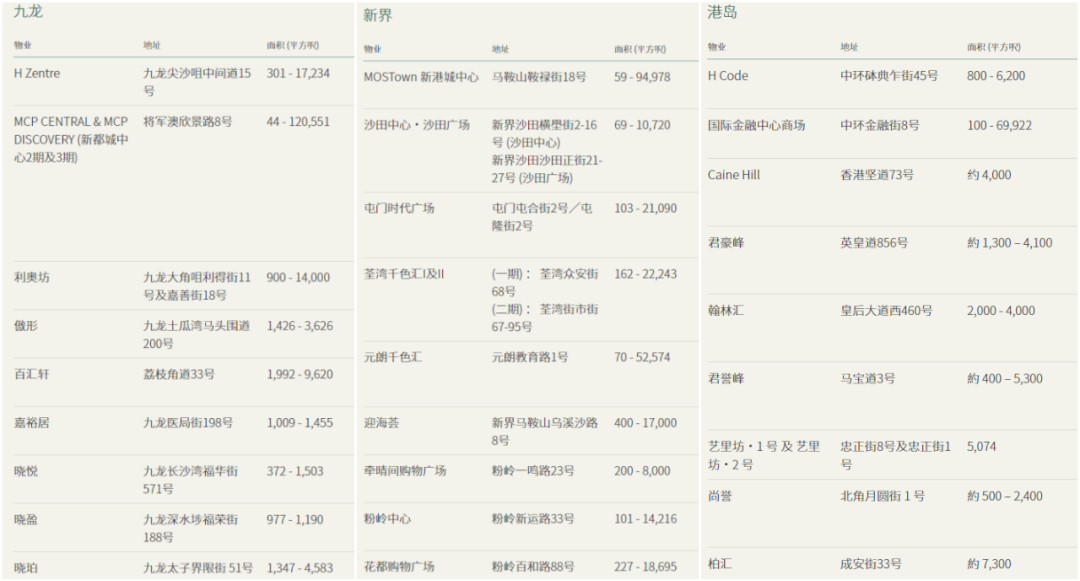Click the address 九龙尖沙咀中间道15号
This screenshot has height=581, width=1080.
[x=197, y=82]
